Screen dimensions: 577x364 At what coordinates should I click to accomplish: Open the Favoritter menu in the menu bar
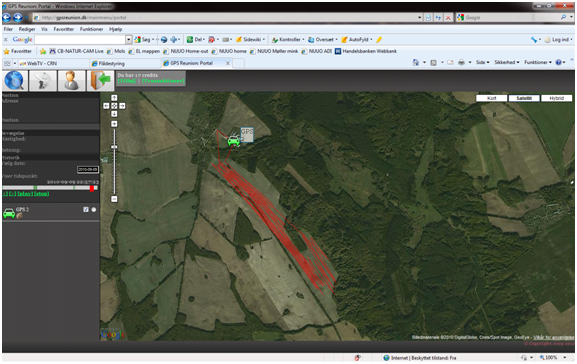click(64, 29)
